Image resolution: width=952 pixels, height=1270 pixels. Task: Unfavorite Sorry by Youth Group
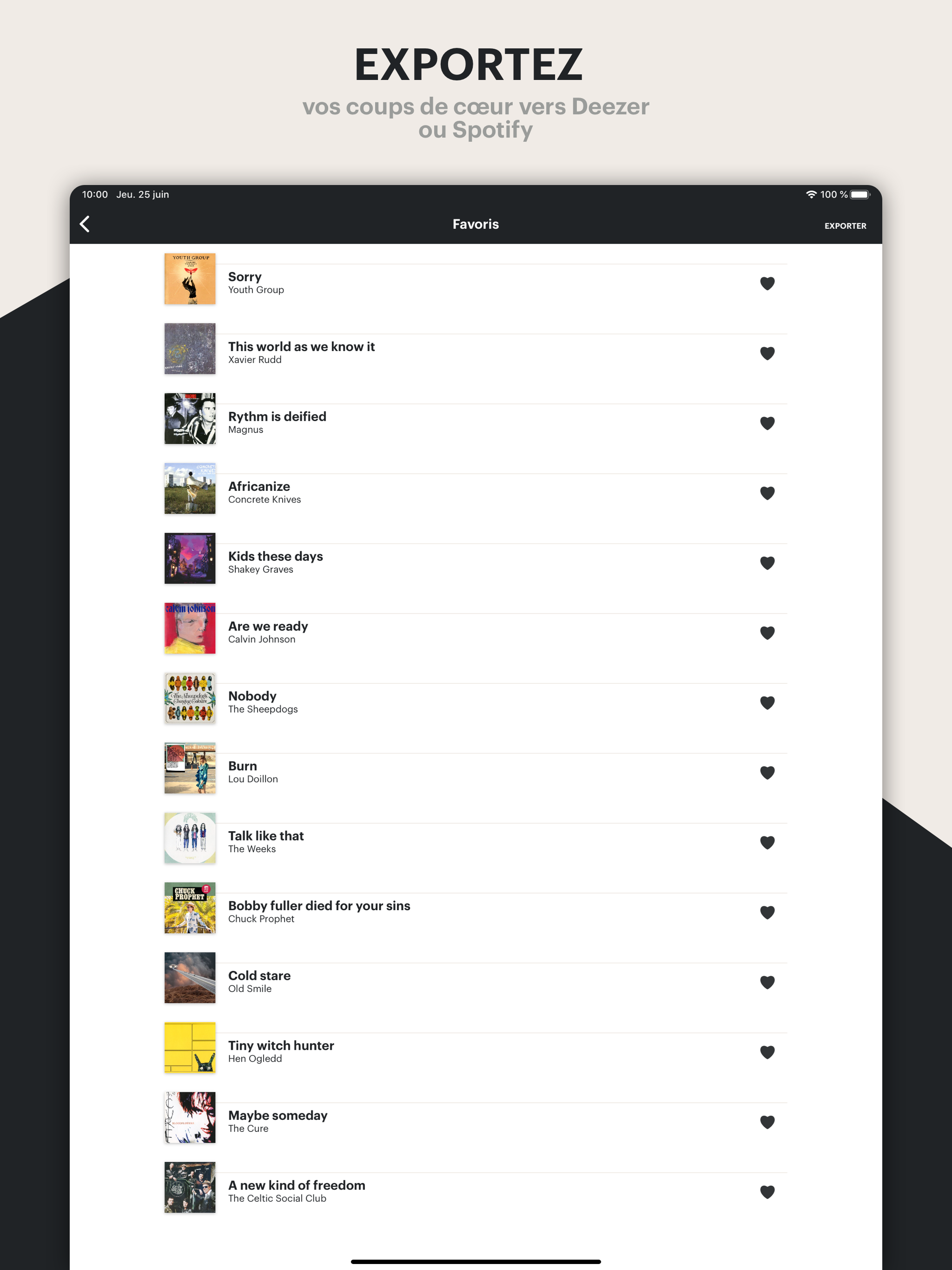(767, 283)
